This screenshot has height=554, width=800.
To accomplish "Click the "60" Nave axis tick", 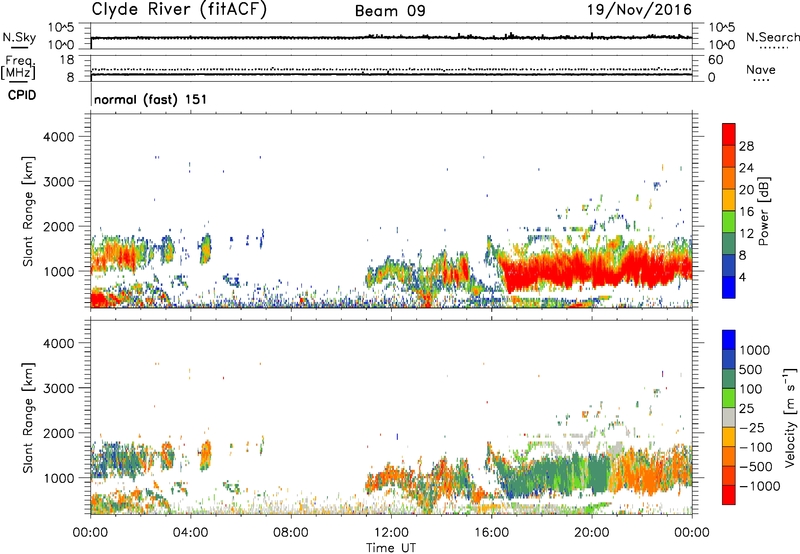I will click(x=715, y=60).
